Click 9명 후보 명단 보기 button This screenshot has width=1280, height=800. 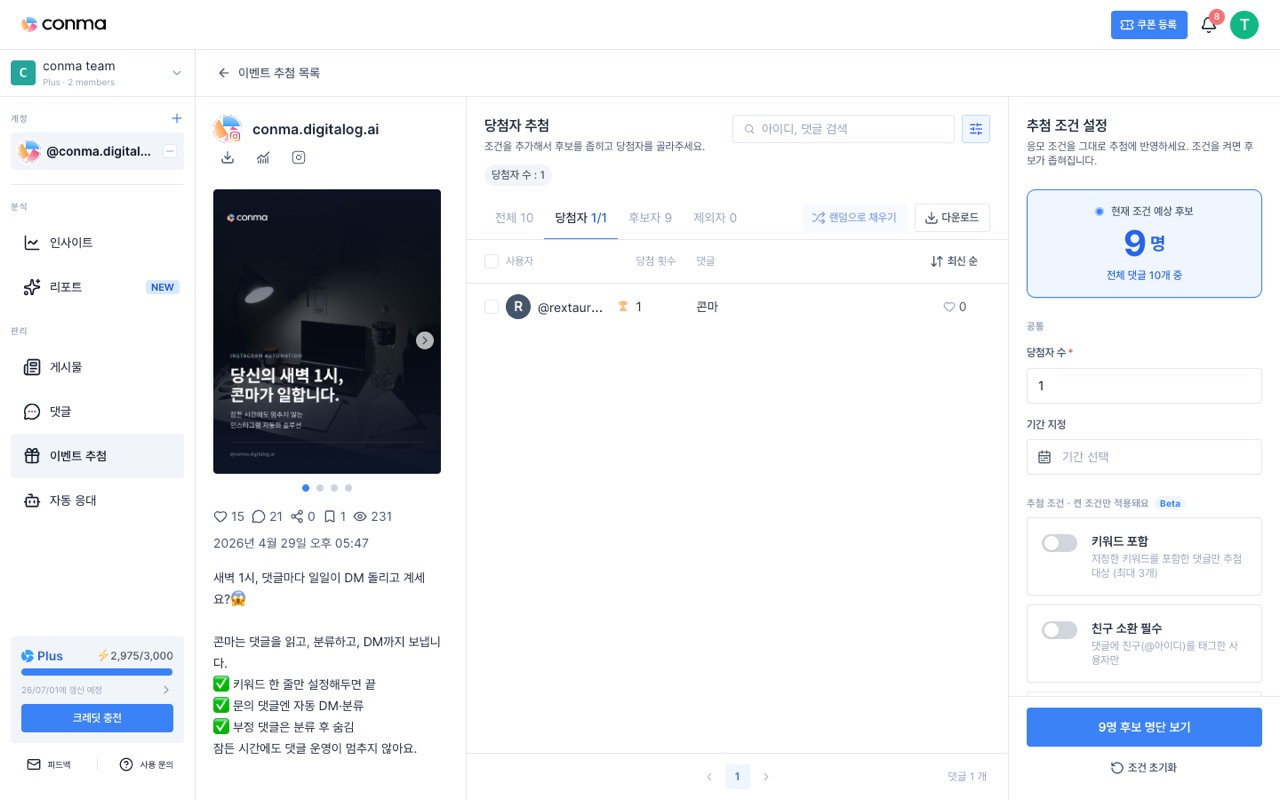(1144, 727)
